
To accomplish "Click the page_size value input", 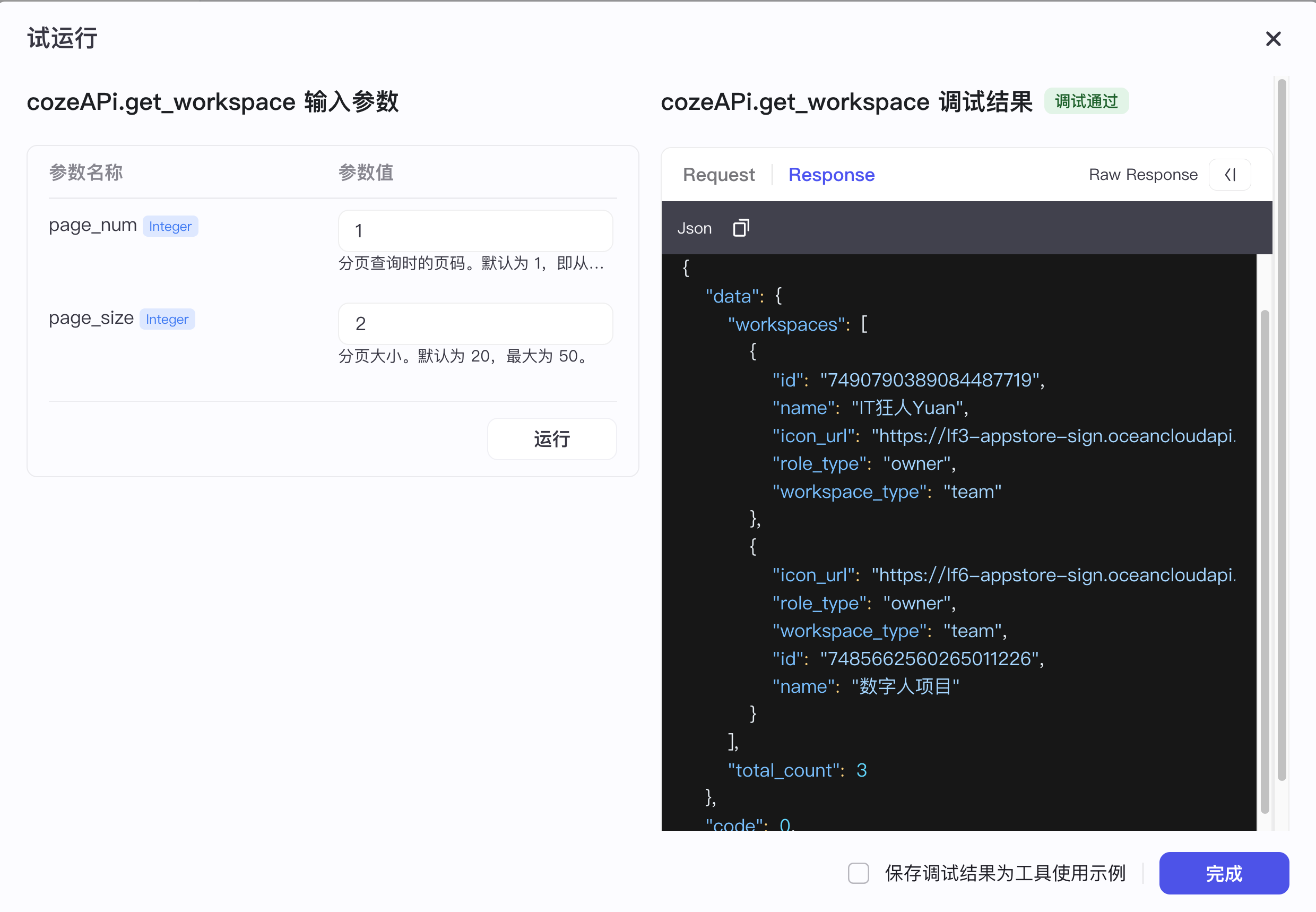I will pyautogui.click(x=474, y=323).
